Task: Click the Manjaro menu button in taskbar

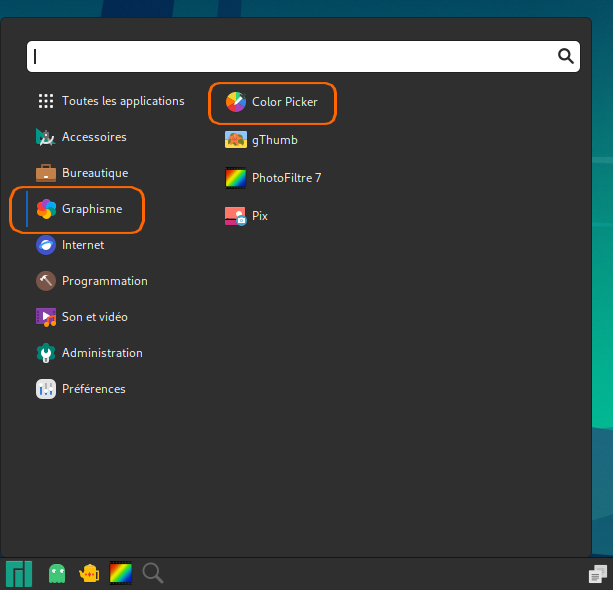Action: 19,574
